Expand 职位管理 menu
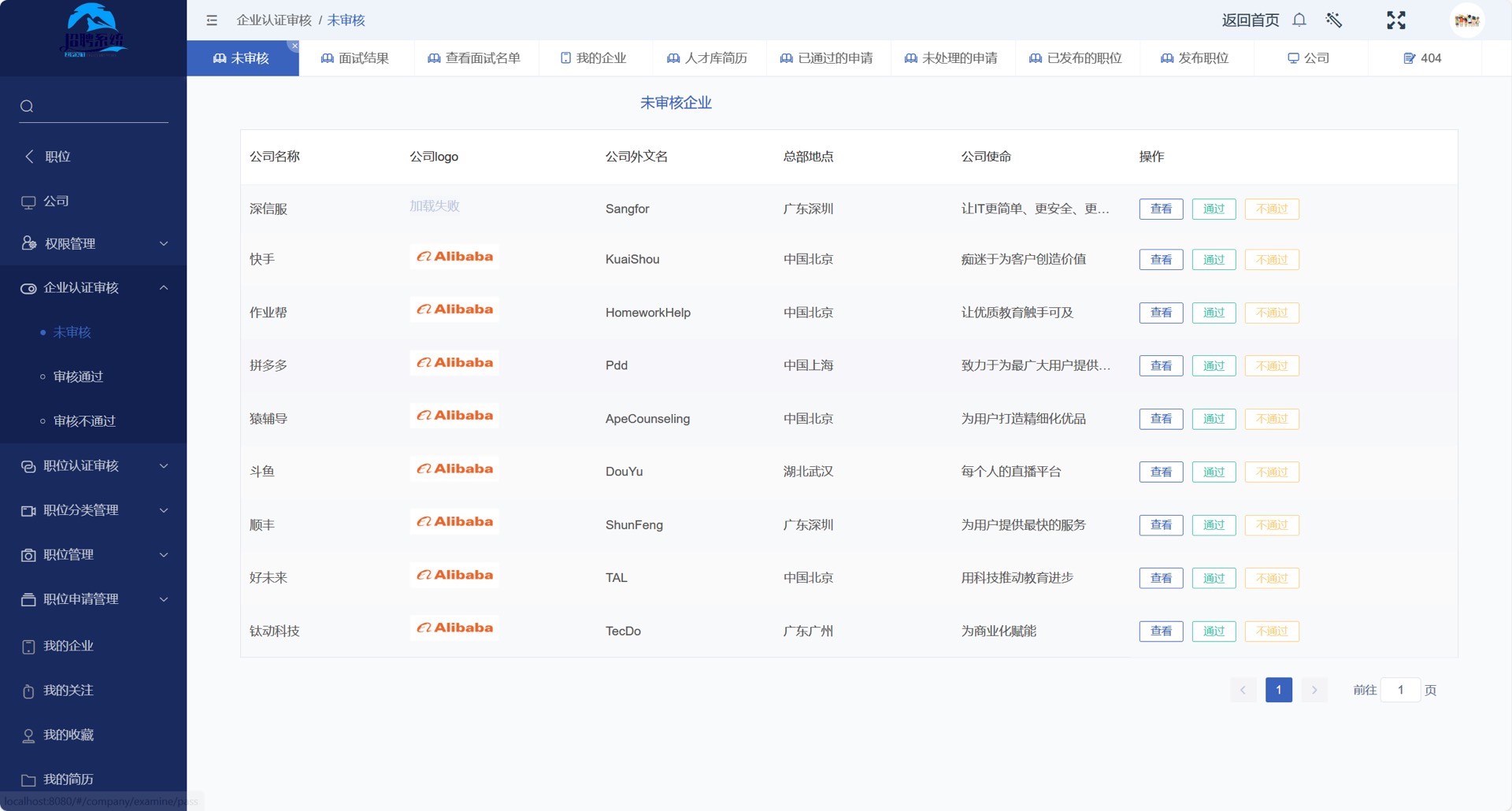Image resolution: width=1512 pixels, height=811 pixels. [x=93, y=555]
